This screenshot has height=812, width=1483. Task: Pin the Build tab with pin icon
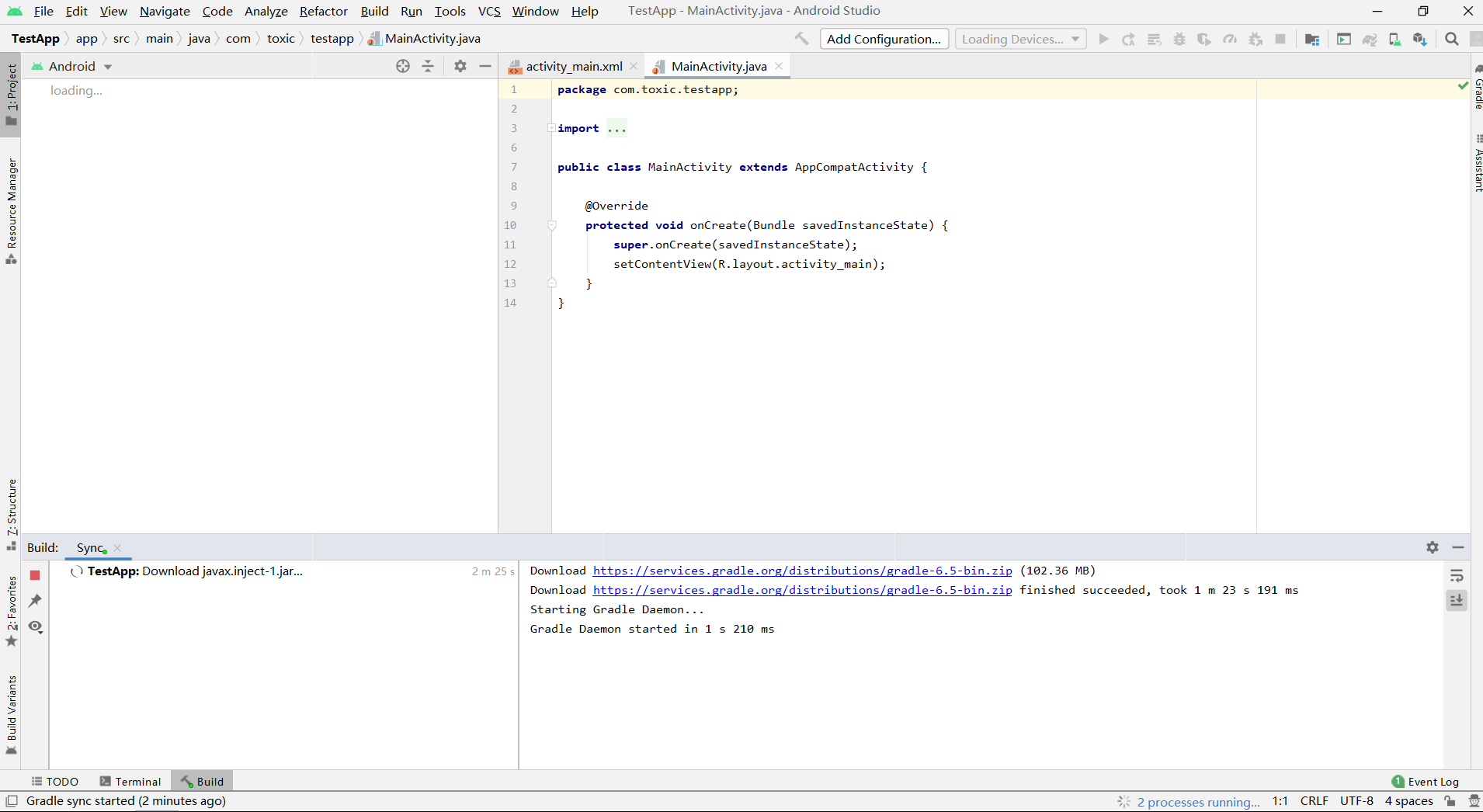(35, 601)
